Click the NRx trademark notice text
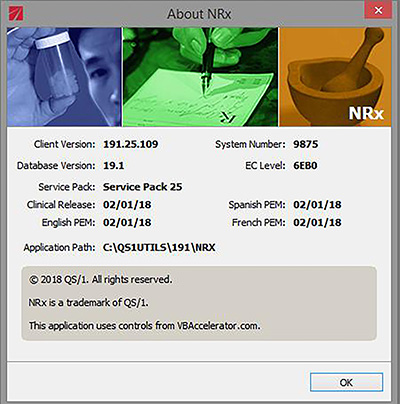 [89, 303]
